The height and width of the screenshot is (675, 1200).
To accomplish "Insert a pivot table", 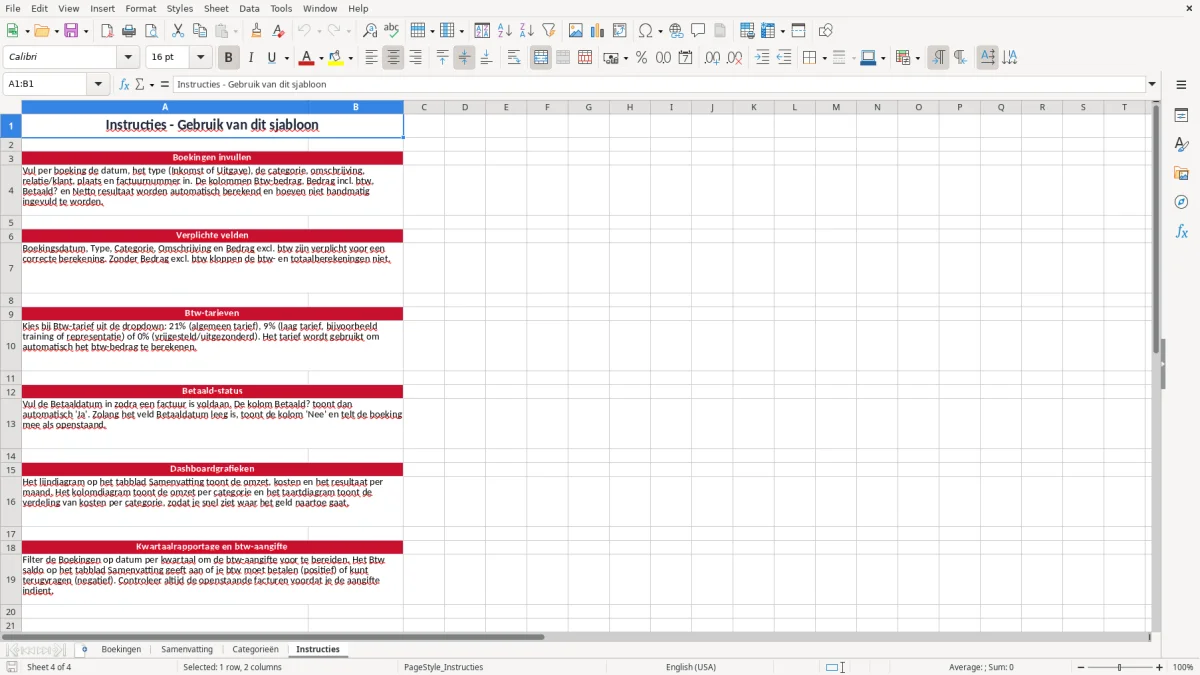I will [x=620, y=31].
